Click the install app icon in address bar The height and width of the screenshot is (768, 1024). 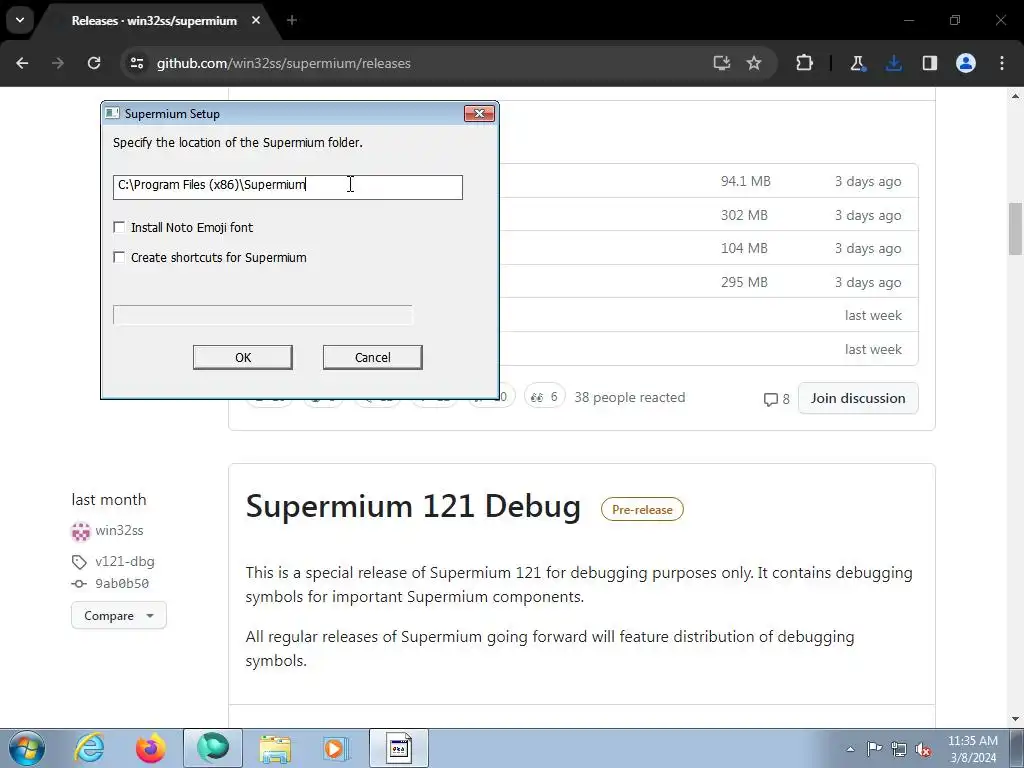coord(722,63)
